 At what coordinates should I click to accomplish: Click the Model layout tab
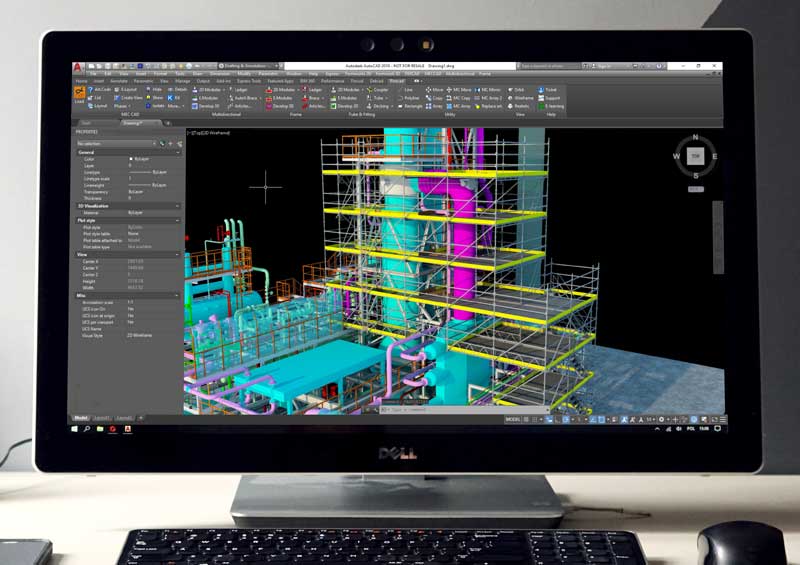(x=81, y=418)
